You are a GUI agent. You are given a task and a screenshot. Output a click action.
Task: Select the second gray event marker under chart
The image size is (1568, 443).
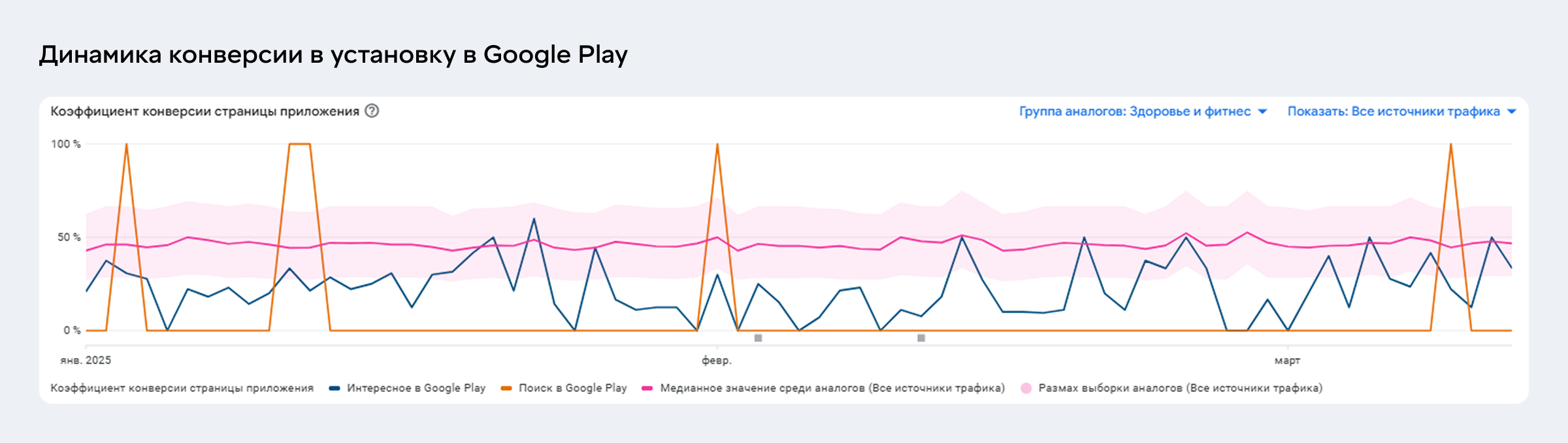tap(921, 338)
